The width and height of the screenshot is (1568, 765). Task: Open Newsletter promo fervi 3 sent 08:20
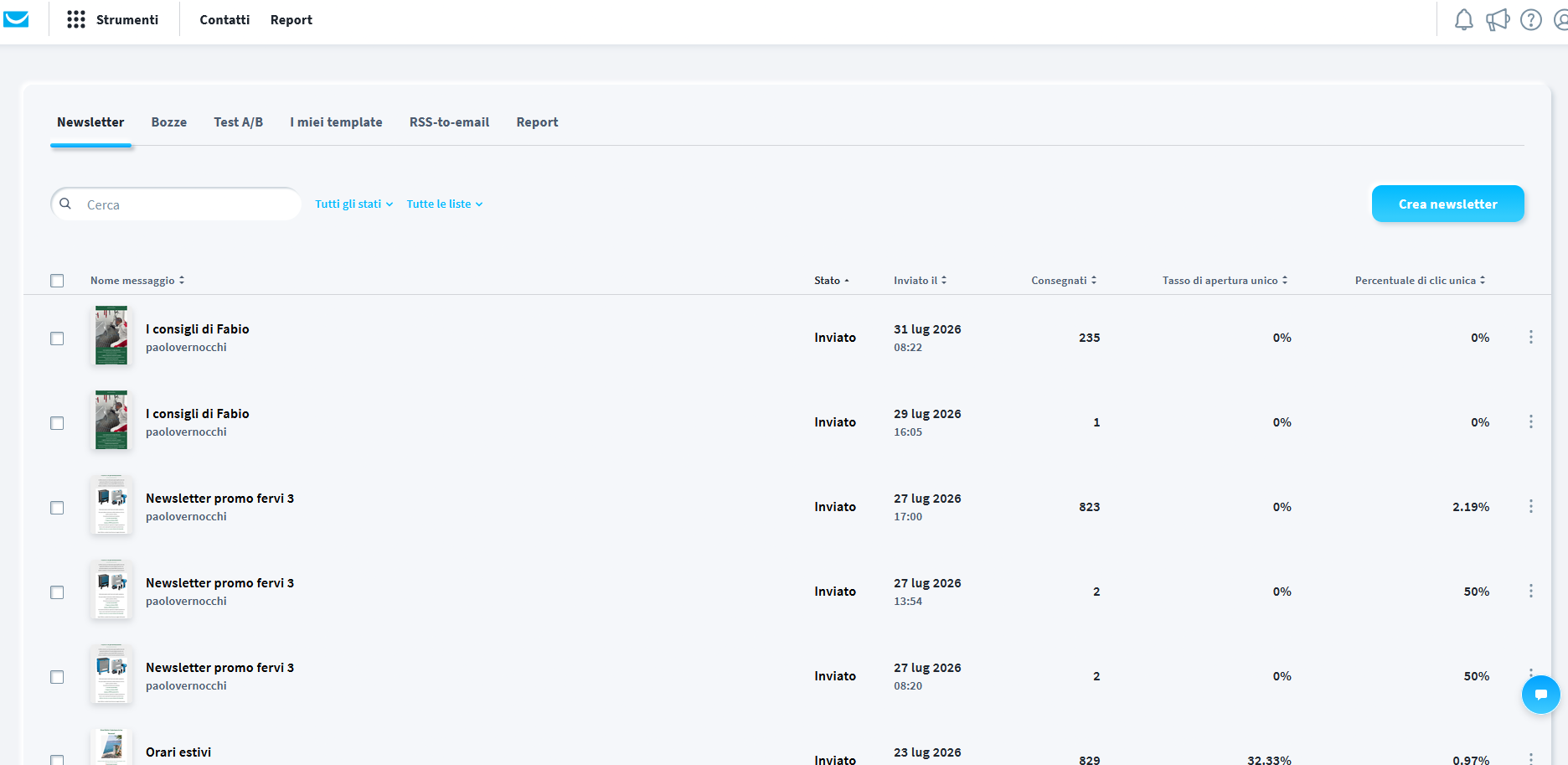point(220,668)
